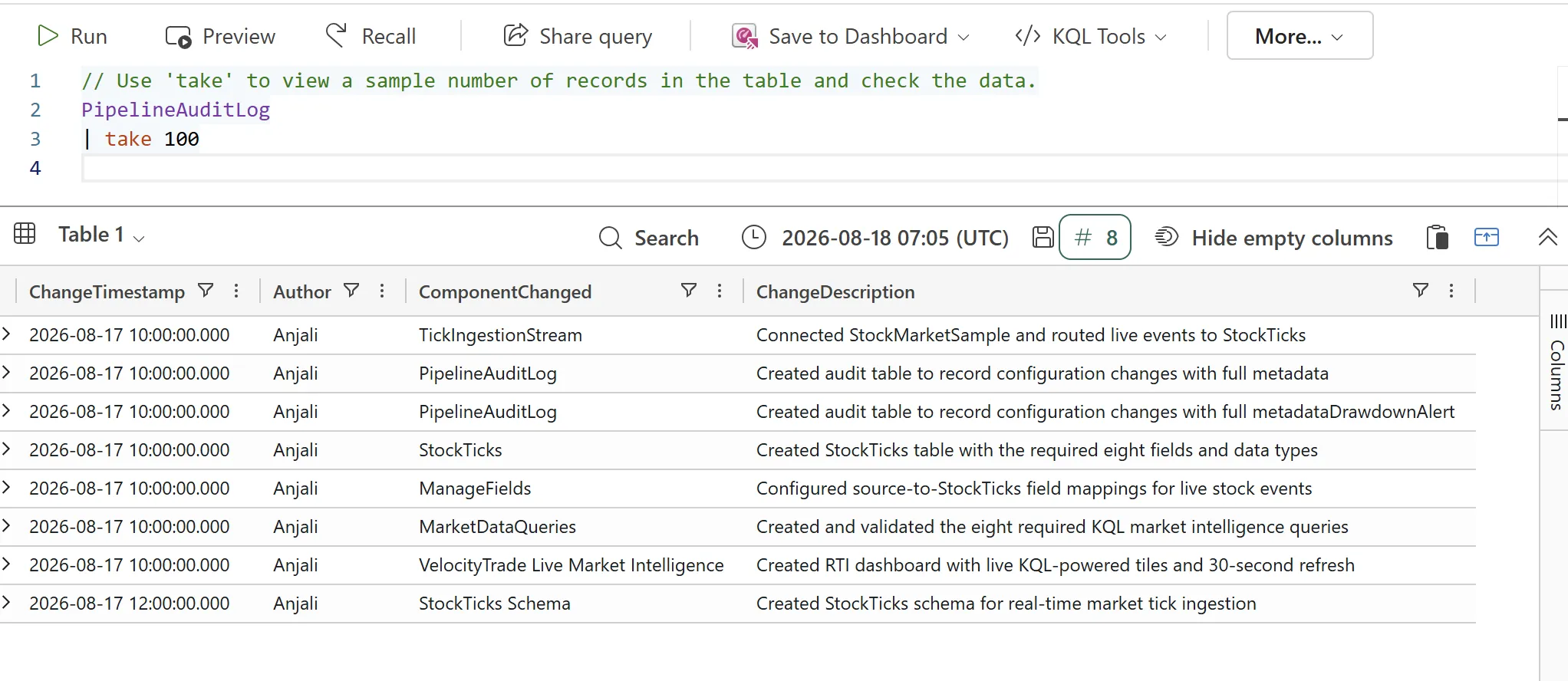Image resolution: width=1568 pixels, height=681 pixels.
Task: Open Save to Dashboard dropdown
Action: [x=851, y=36]
